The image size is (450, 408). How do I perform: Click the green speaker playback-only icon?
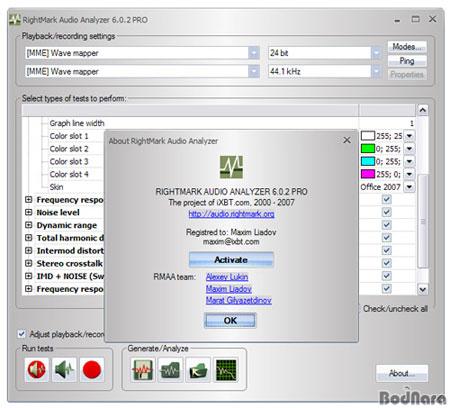[64, 369]
